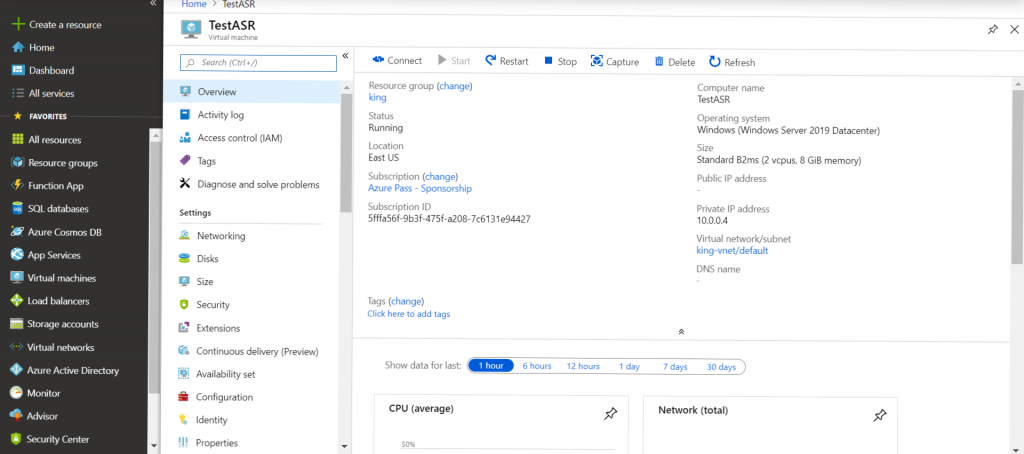
Task: Click the Create a resource plus icon
Action: click(18, 24)
